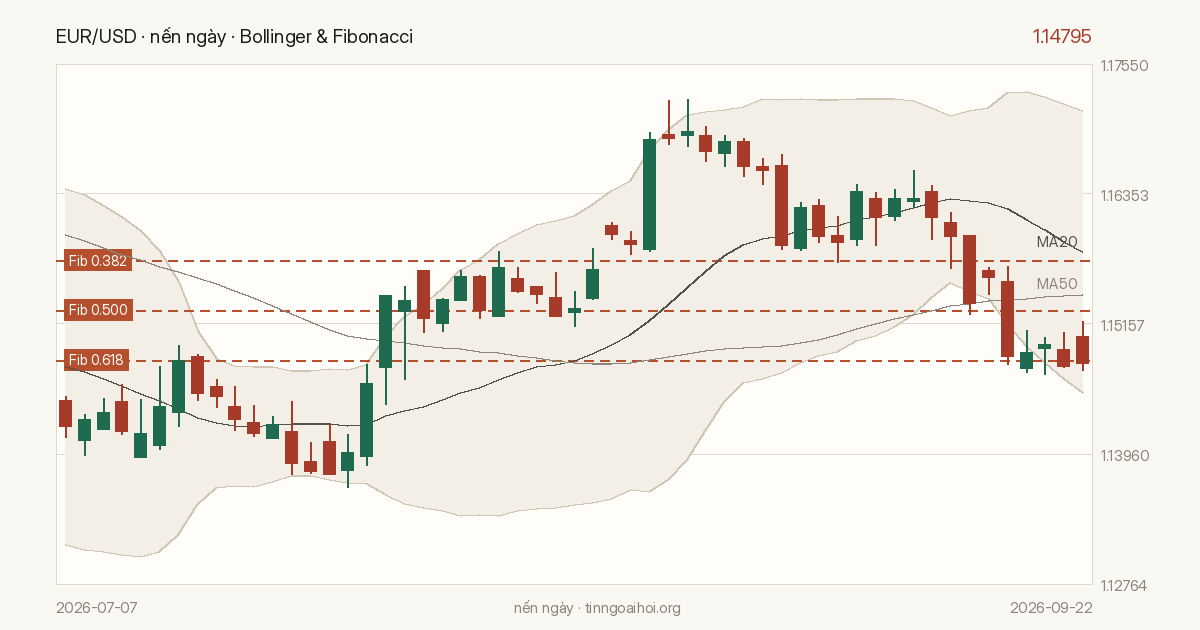1200x630 pixels.
Task: Click the last red candle on the right
Action: [x=1082, y=349]
